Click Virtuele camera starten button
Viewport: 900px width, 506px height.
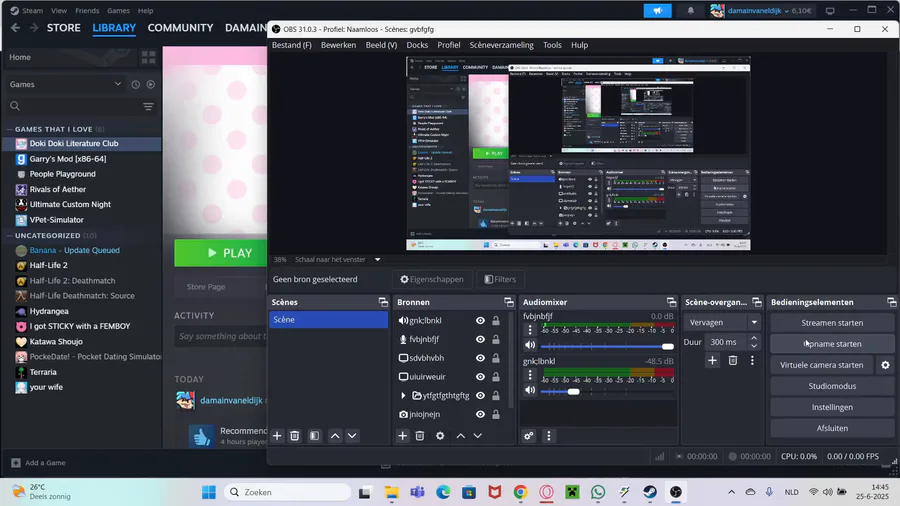(821, 365)
